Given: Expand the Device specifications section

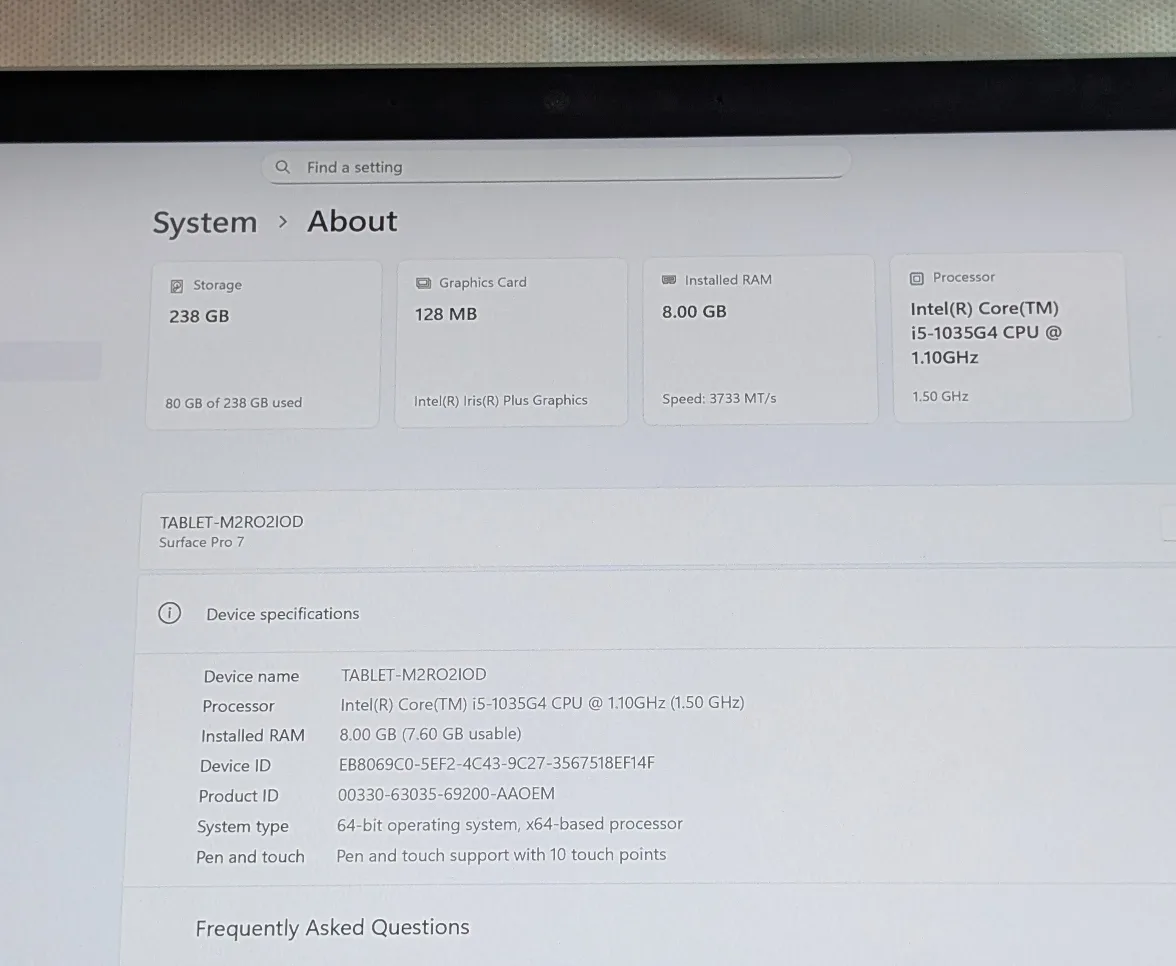Looking at the screenshot, I should coord(283,613).
